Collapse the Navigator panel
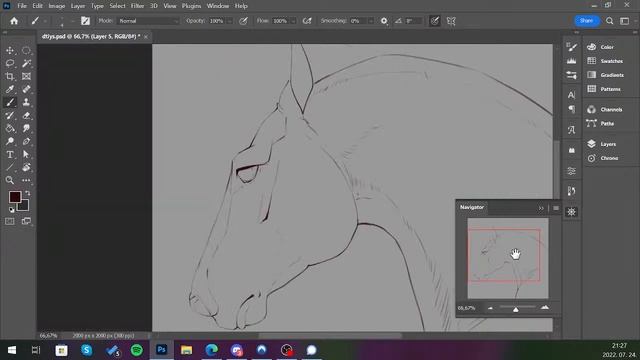Screen dimensions: 640x360 541,208
